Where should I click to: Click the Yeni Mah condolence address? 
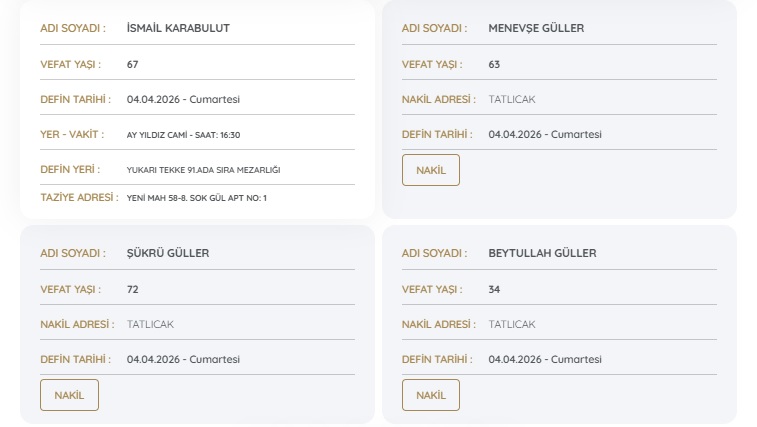pyautogui.click(x=197, y=198)
